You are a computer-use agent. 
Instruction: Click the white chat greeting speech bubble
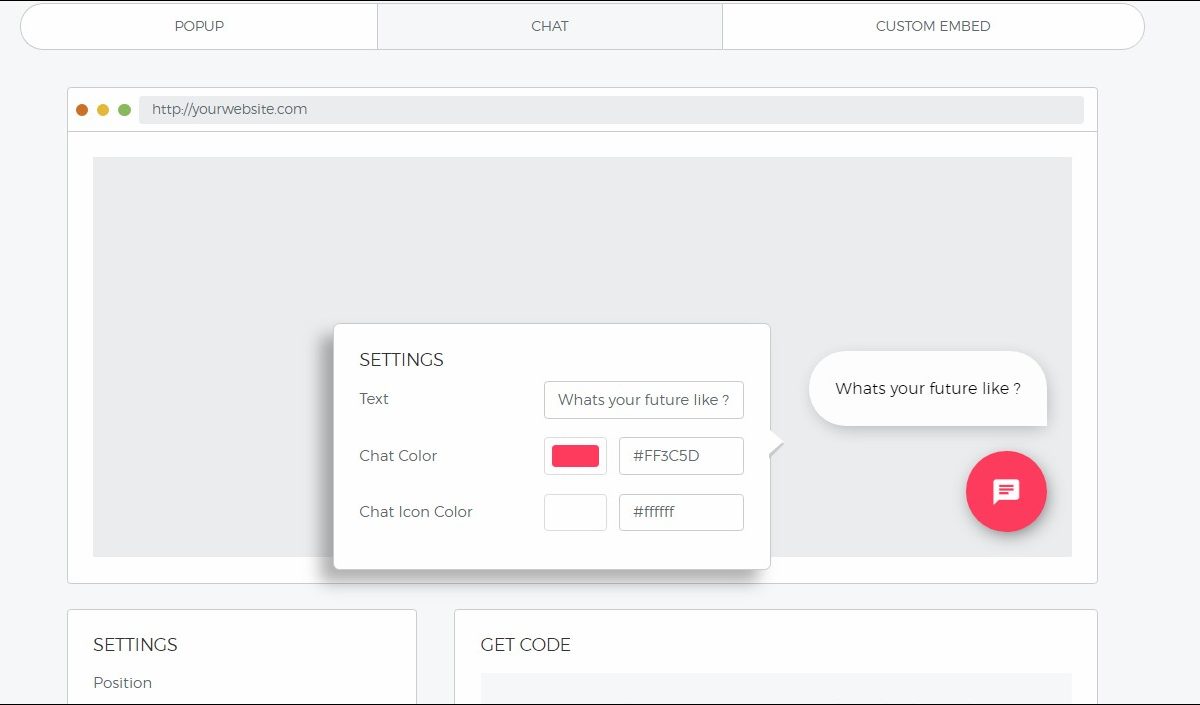coord(927,388)
